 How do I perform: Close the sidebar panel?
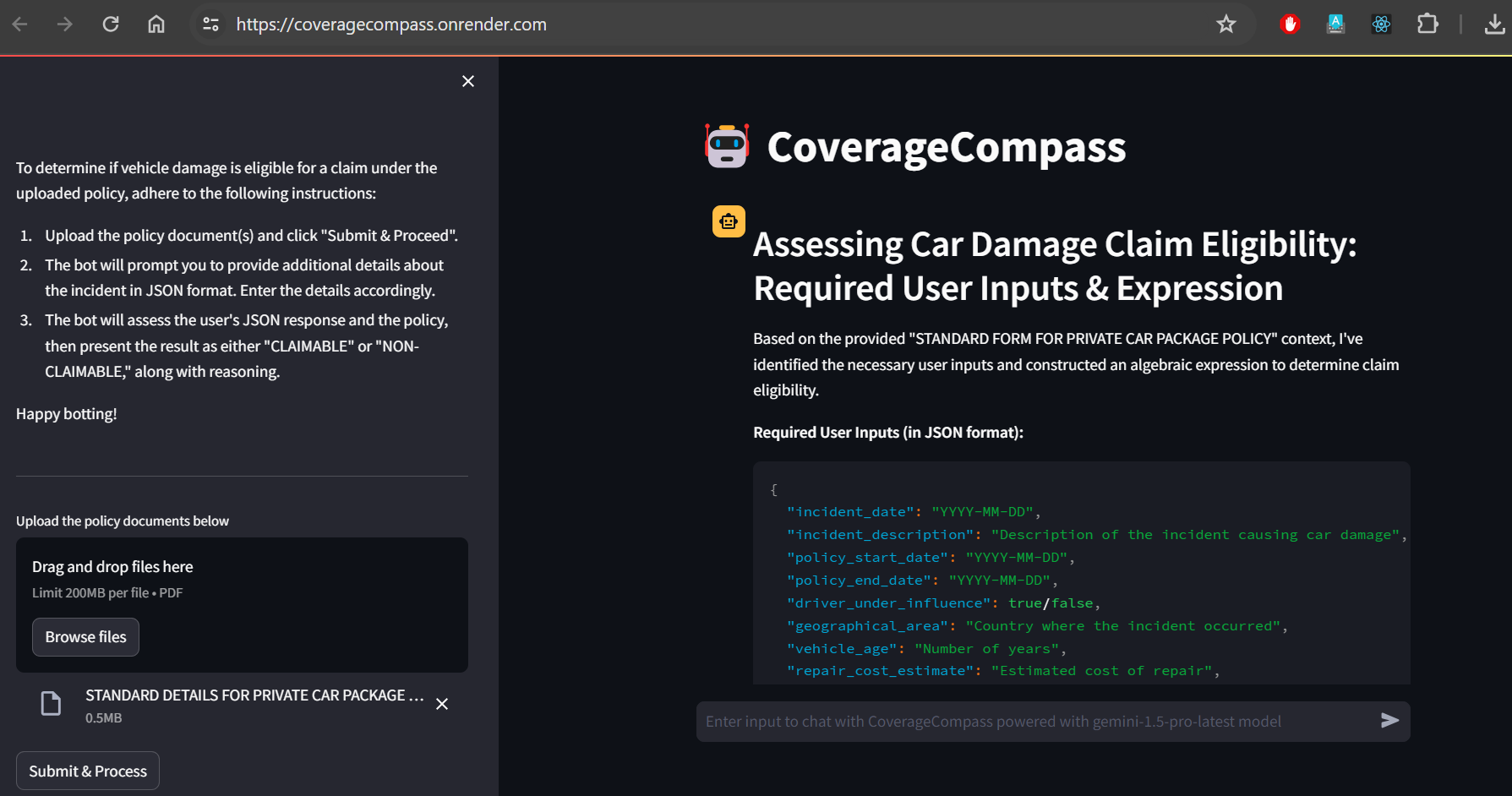(468, 81)
